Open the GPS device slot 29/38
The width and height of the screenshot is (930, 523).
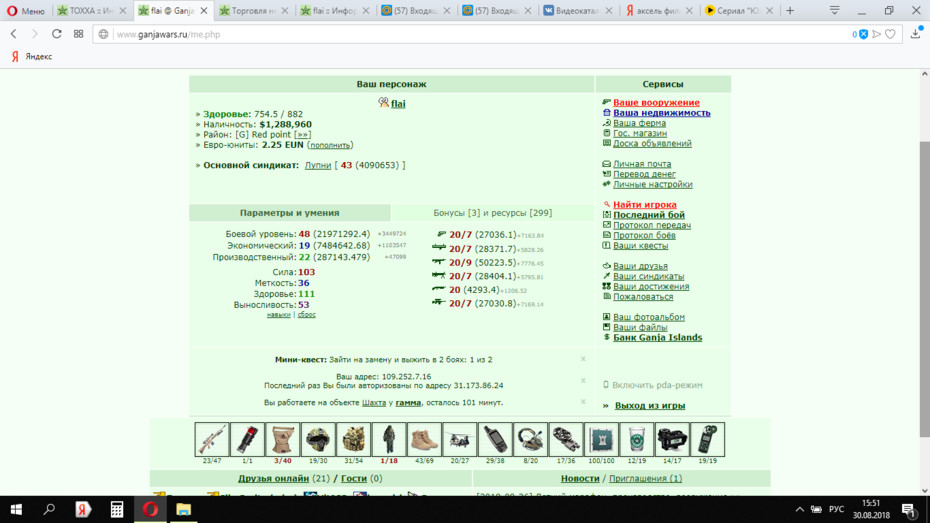[x=495, y=439]
